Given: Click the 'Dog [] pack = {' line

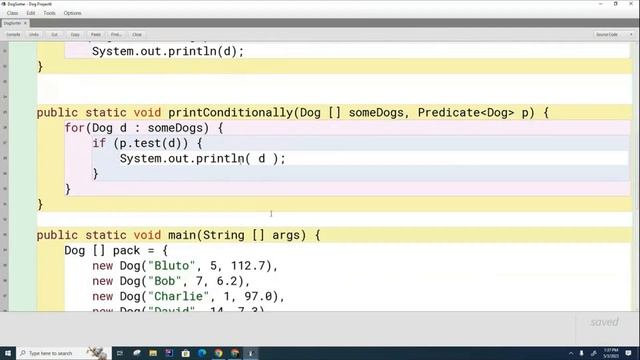Looking at the screenshot, I should (116, 251).
